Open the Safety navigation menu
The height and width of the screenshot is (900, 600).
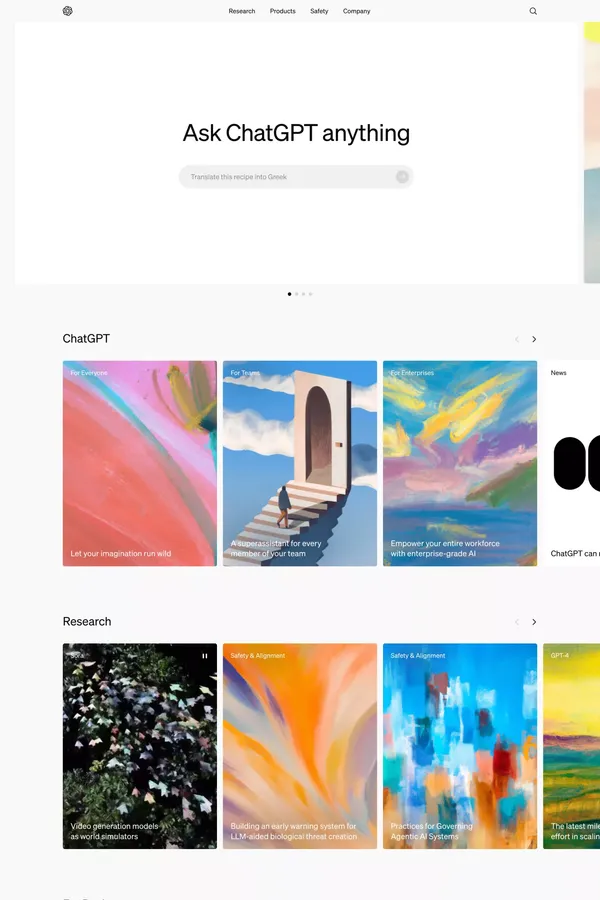coord(319,11)
